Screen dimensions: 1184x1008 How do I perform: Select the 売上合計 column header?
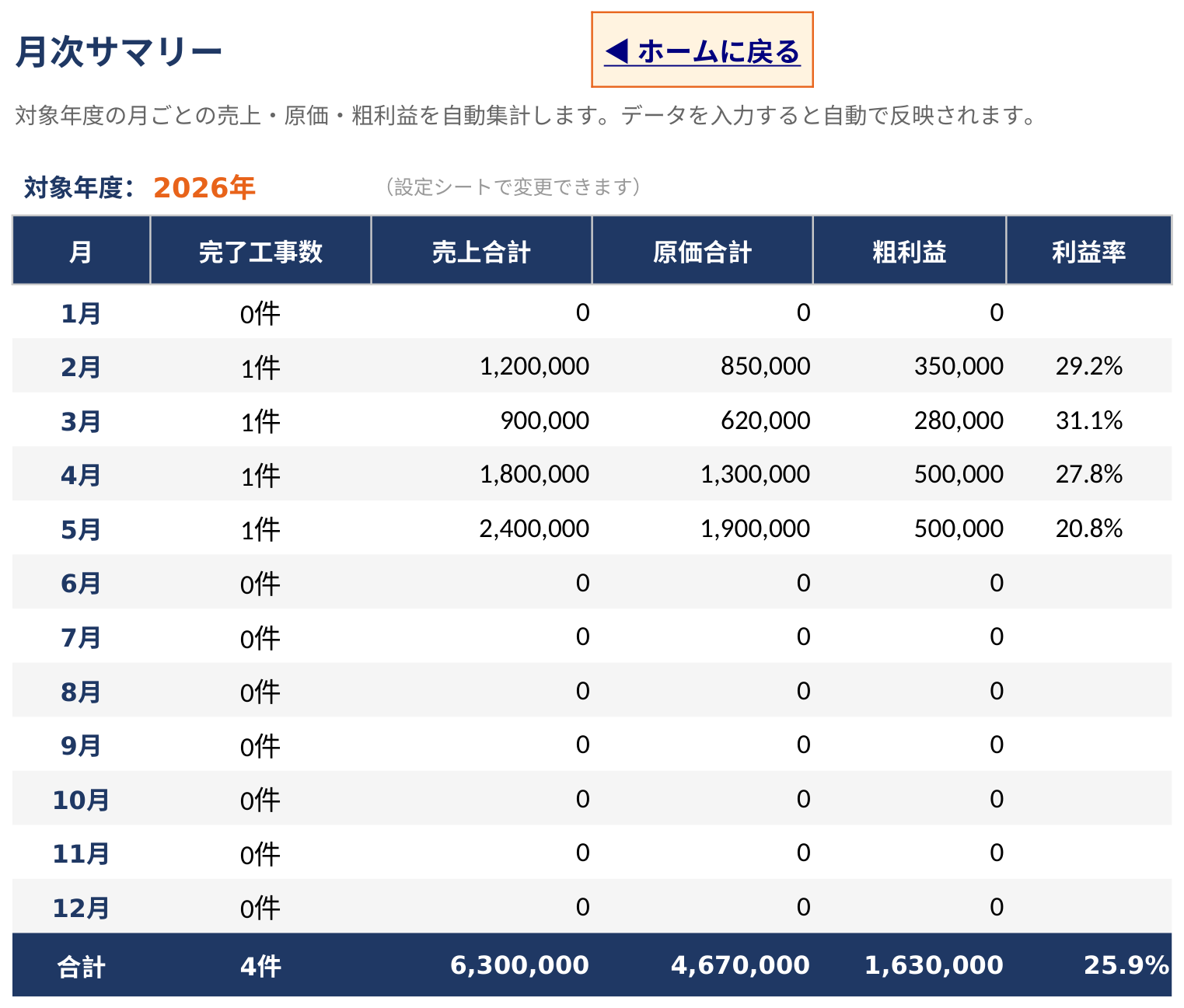[481, 251]
